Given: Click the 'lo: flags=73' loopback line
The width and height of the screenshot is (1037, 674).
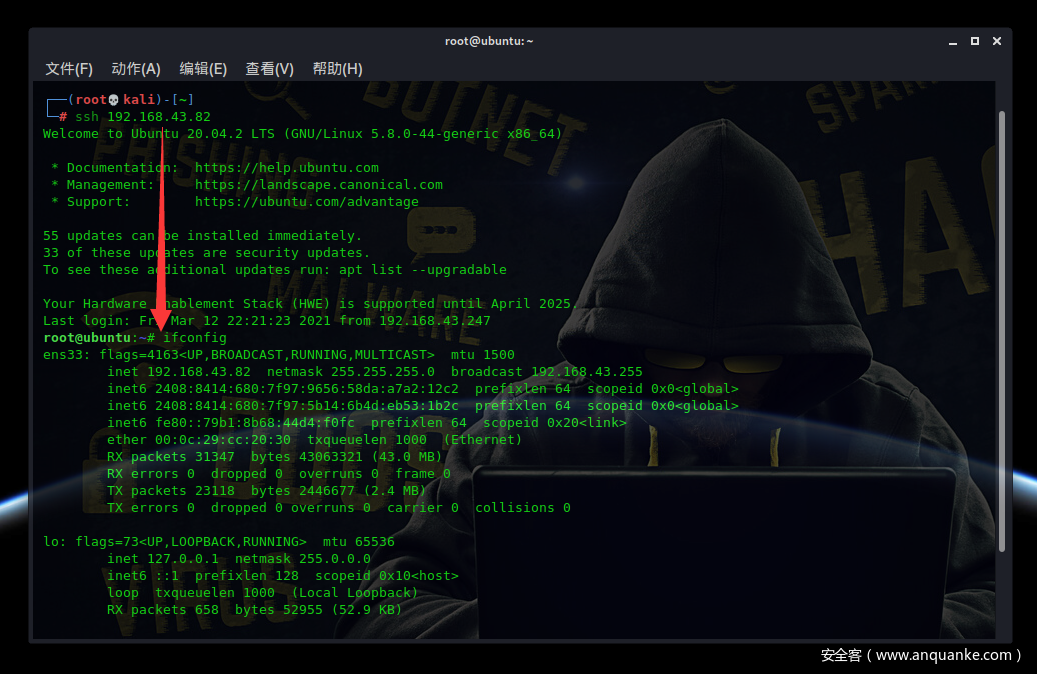Looking at the screenshot, I should tap(218, 542).
